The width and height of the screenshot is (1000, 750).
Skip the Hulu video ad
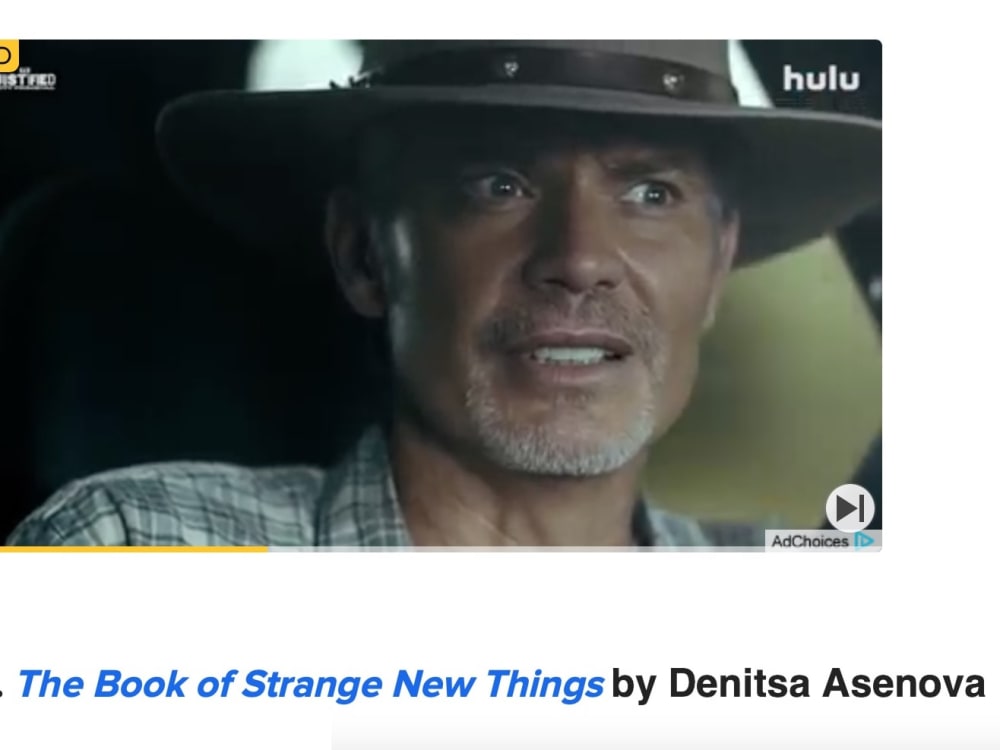849,508
